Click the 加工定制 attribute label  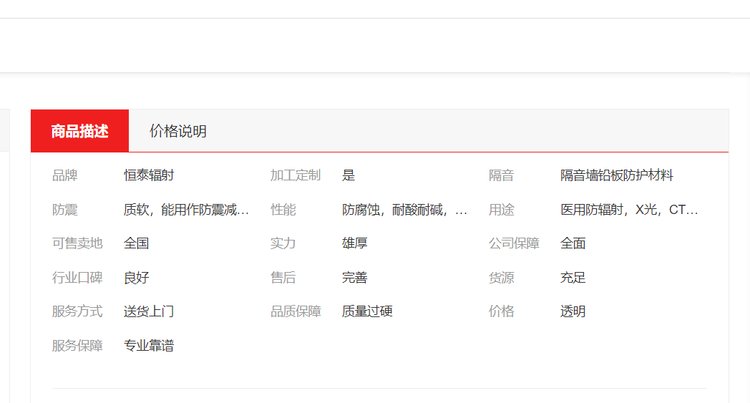tap(295, 175)
